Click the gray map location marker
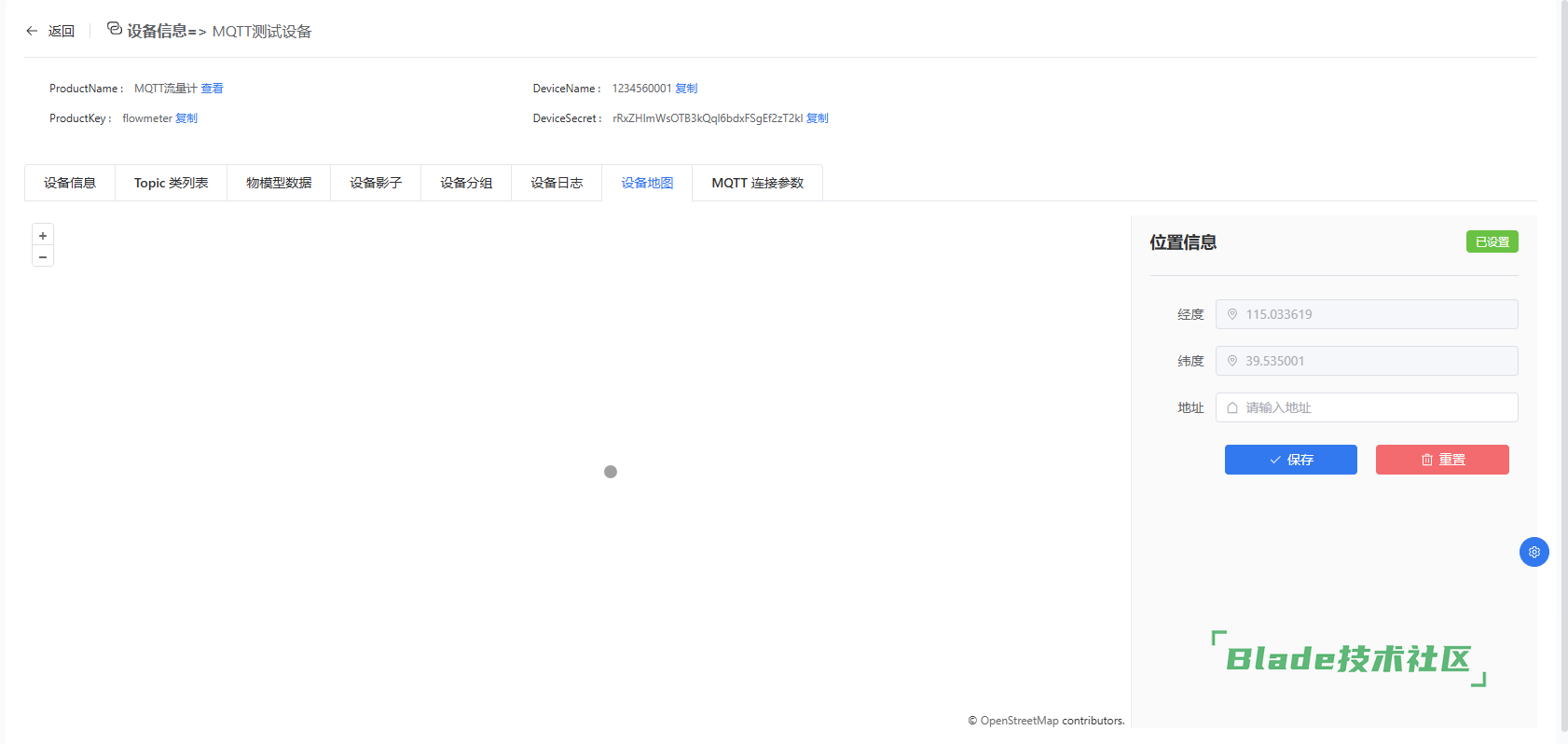The width and height of the screenshot is (1568, 744). coord(611,472)
